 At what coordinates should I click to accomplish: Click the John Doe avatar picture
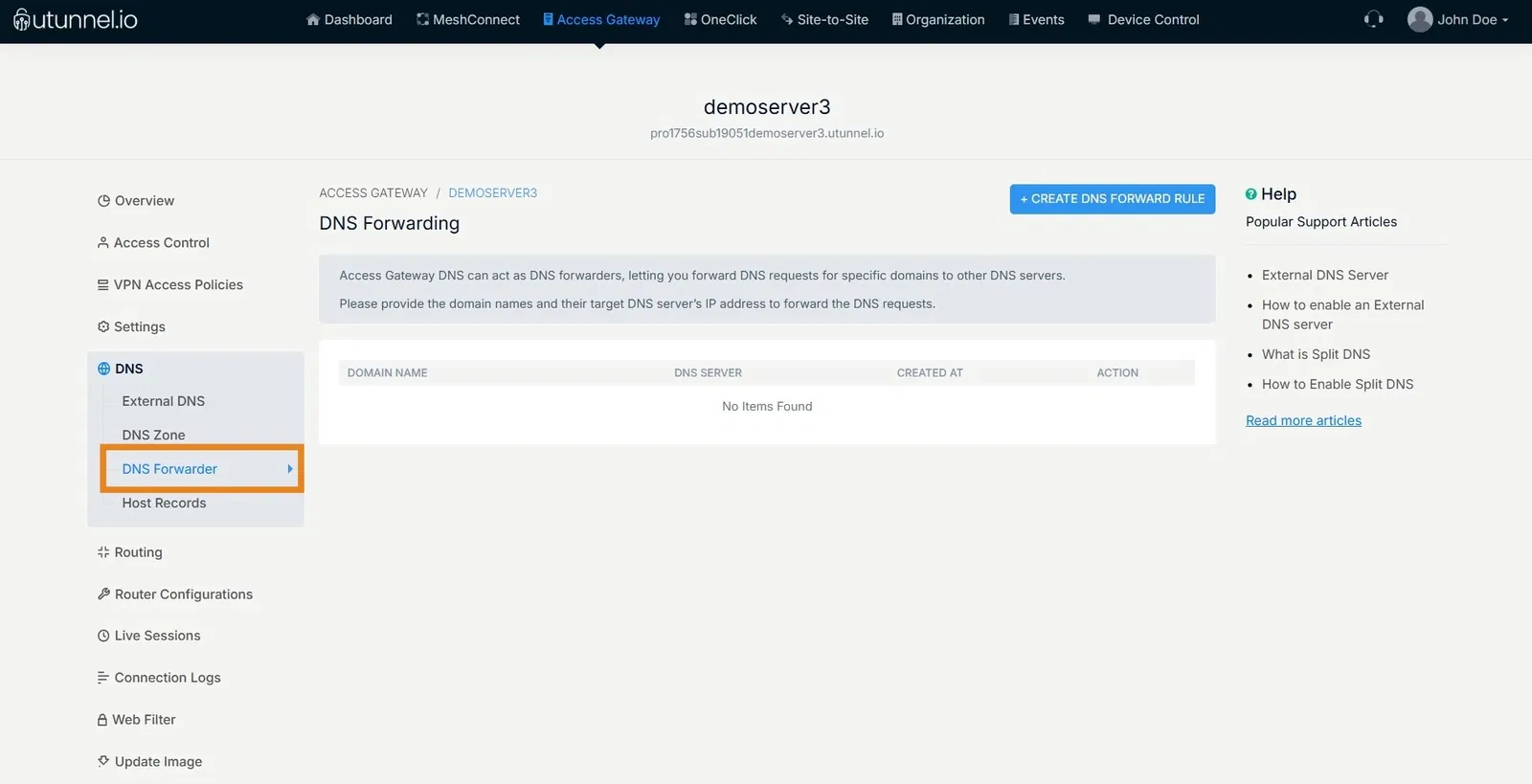1420,19
